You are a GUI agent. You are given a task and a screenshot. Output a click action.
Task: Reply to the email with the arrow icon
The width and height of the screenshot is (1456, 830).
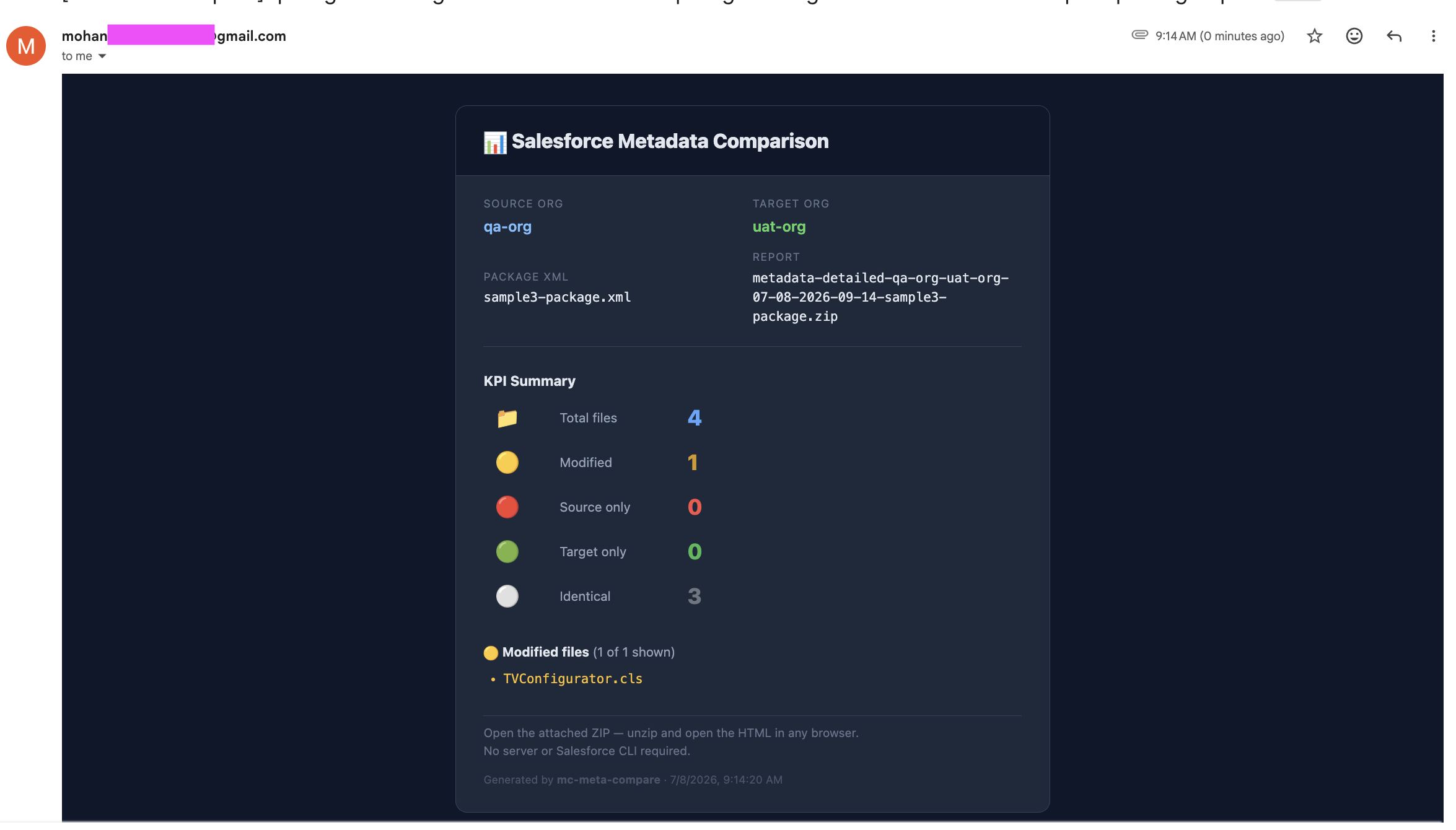click(x=1393, y=36)
